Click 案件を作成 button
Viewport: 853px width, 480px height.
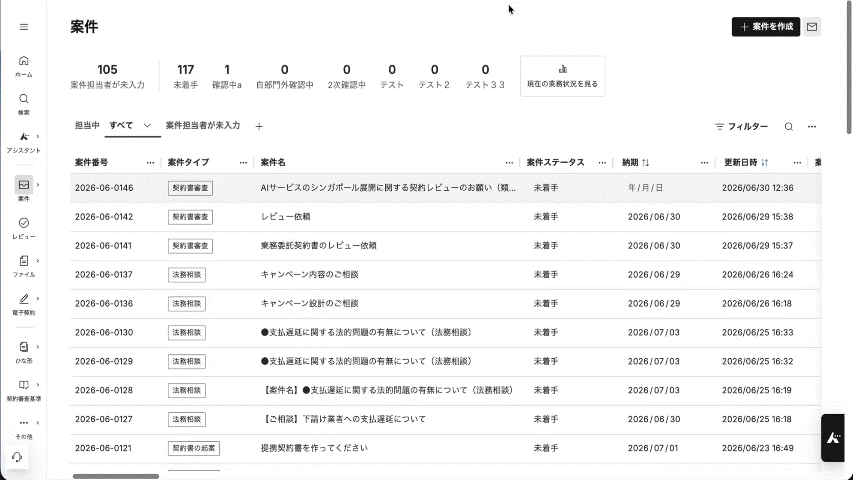point(766,27)
